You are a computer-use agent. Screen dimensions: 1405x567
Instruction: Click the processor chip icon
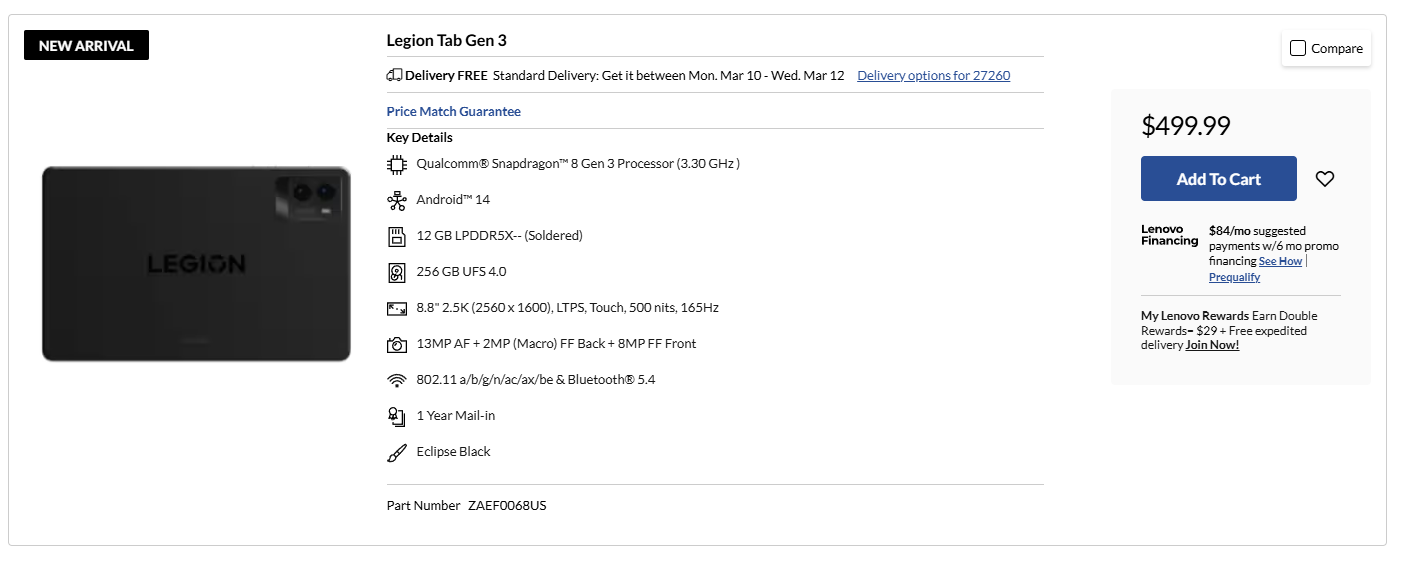(396, 164)
